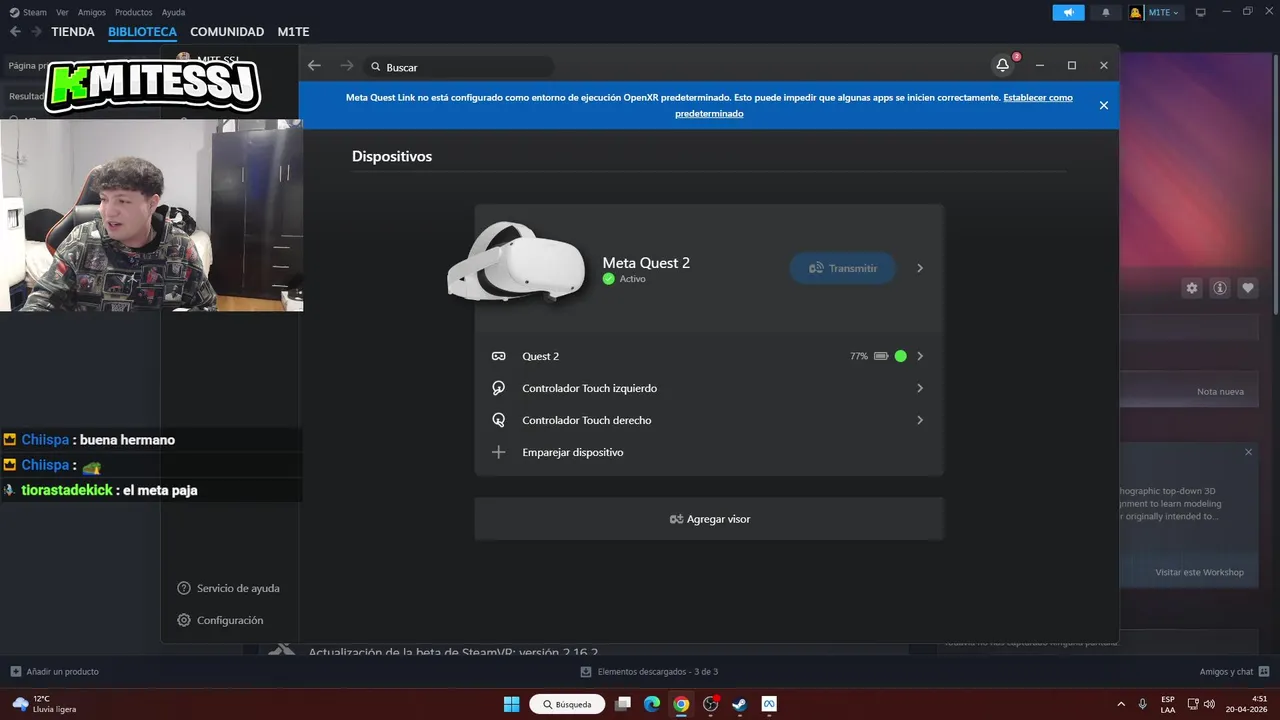
Task: Show hidden system tray icons
Action: click(1120, 704)
